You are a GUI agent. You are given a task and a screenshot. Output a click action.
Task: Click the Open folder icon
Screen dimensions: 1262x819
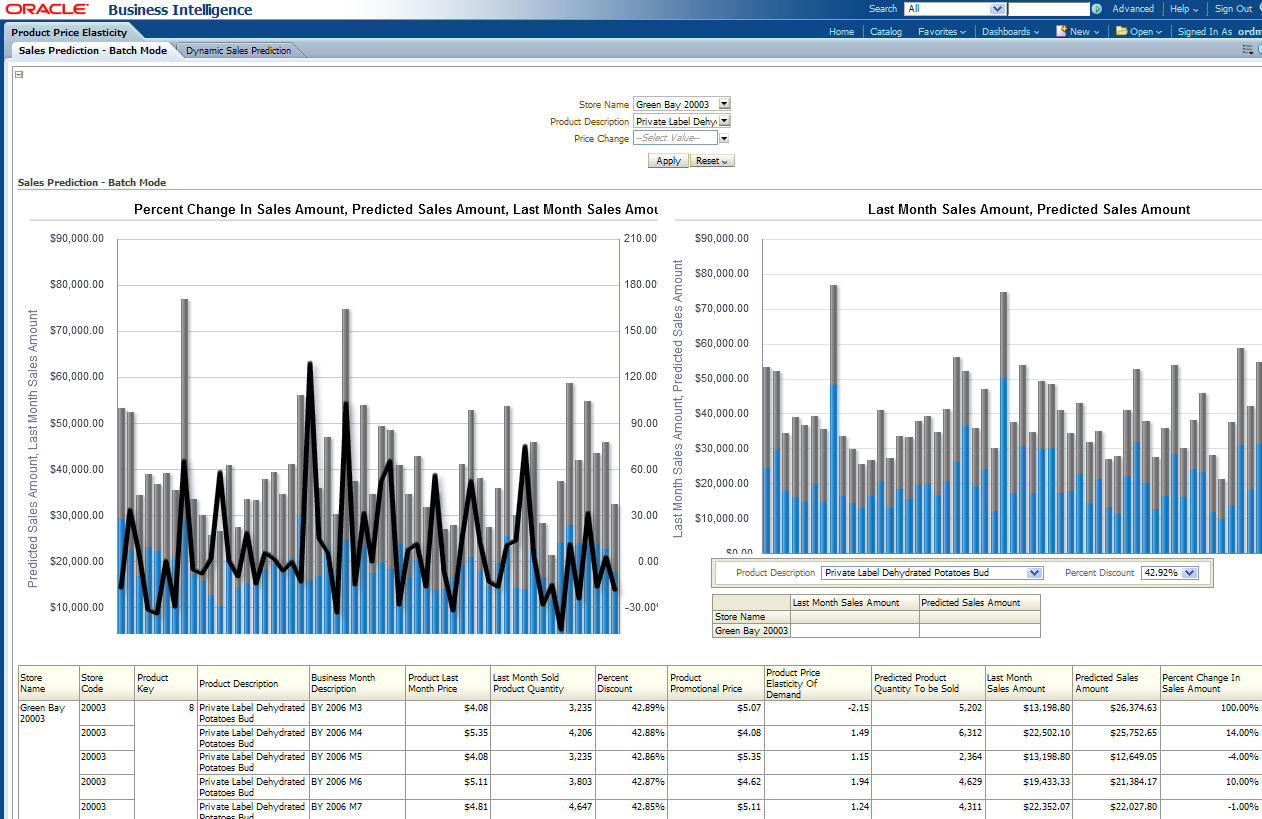[1121, 31]
